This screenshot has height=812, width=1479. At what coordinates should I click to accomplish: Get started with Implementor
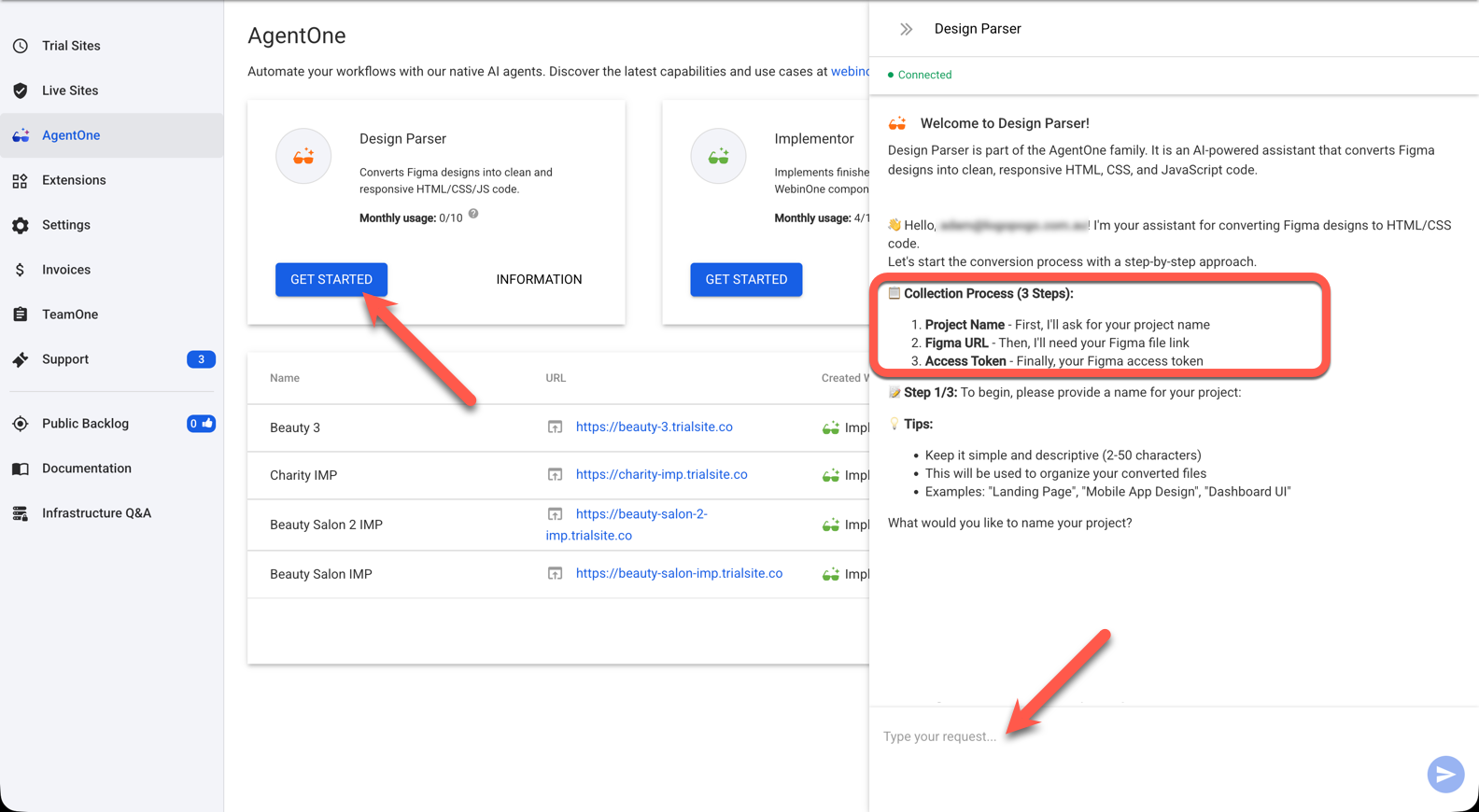[746, 279]
